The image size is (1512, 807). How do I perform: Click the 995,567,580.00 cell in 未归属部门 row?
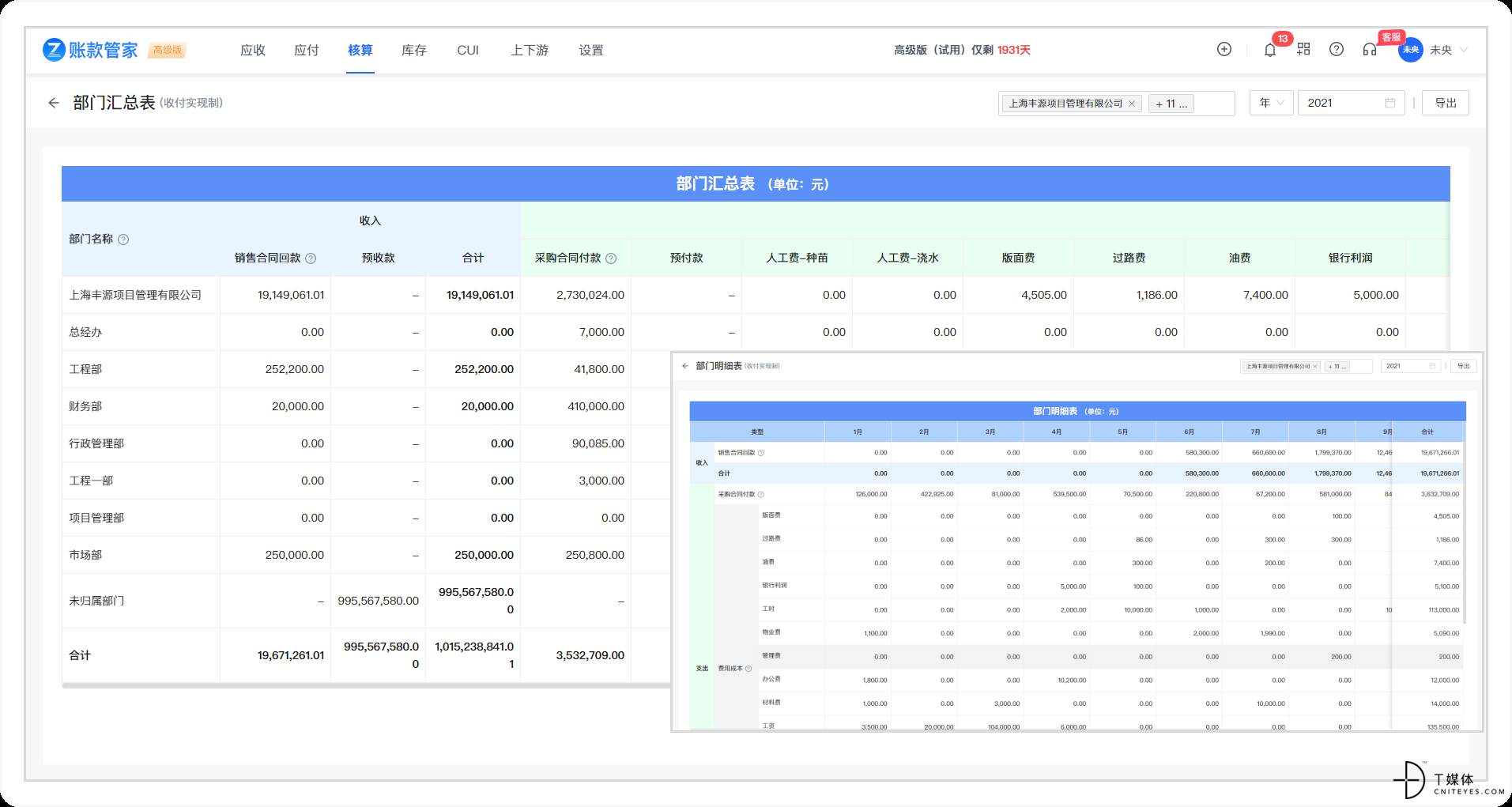click(378, 601)
